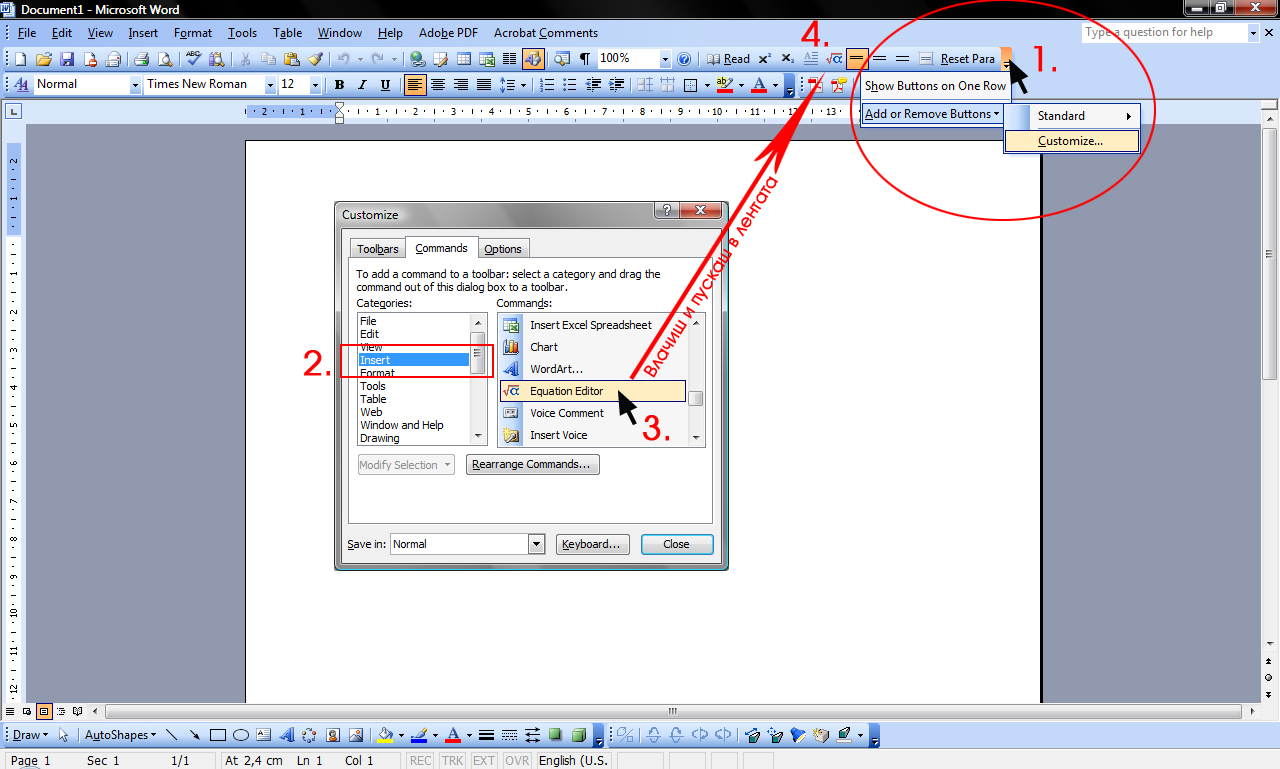Select the Format Painter brush icon

click(x=314, y=59)
